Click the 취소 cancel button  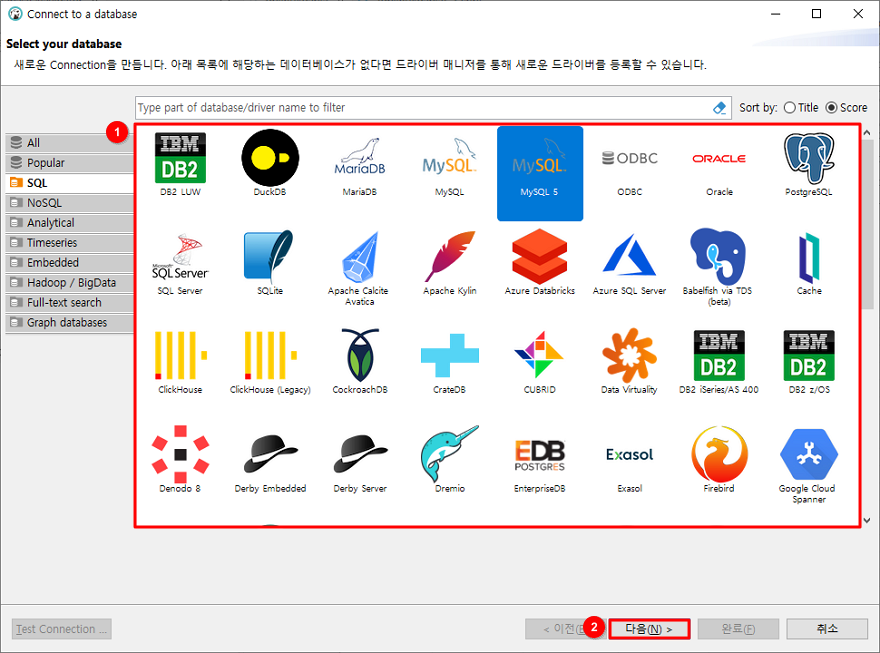pyautogui.click(x=827, y=629)
